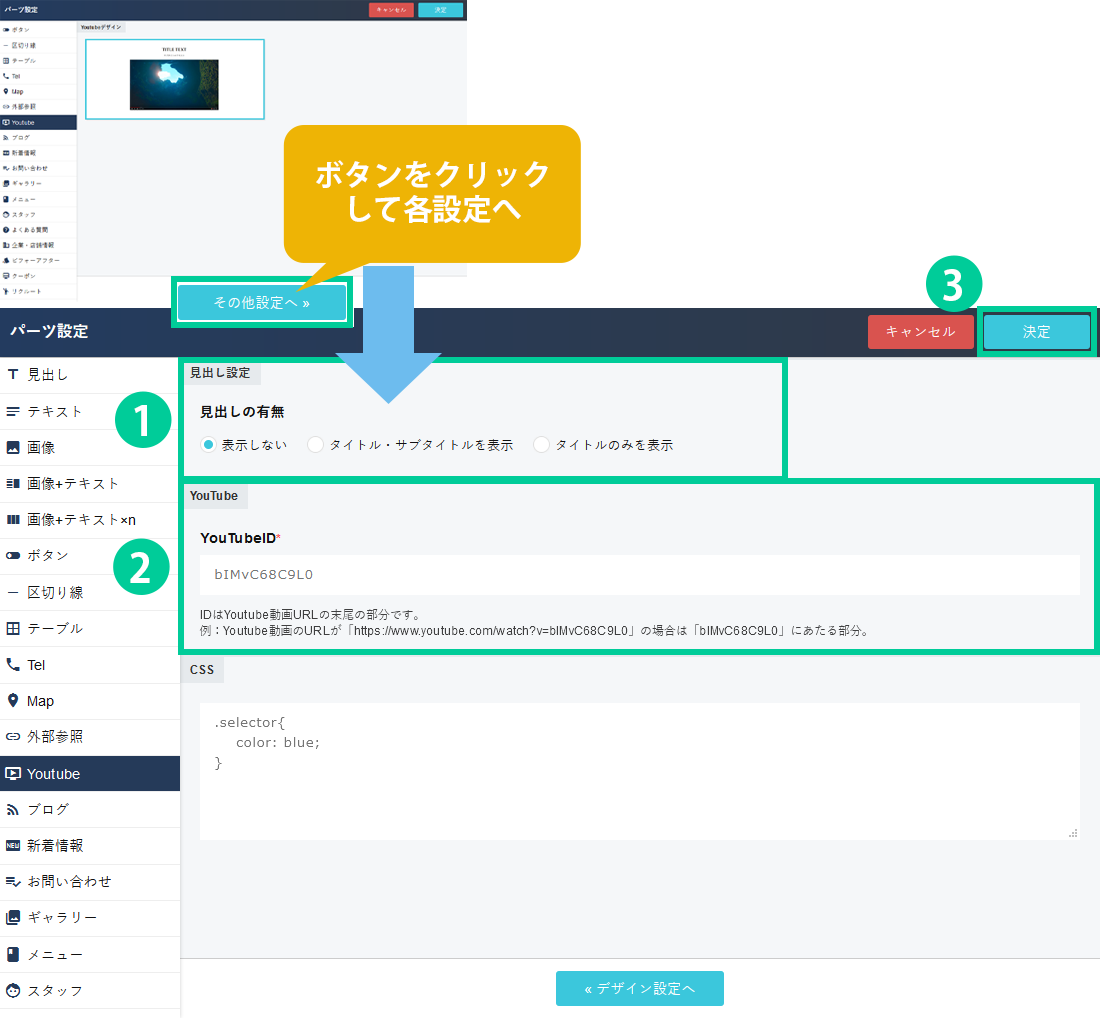Select the Map pin icon
Image resolution: width=1100 pixels, height=1018 pixels.
[x=13, y=701]
